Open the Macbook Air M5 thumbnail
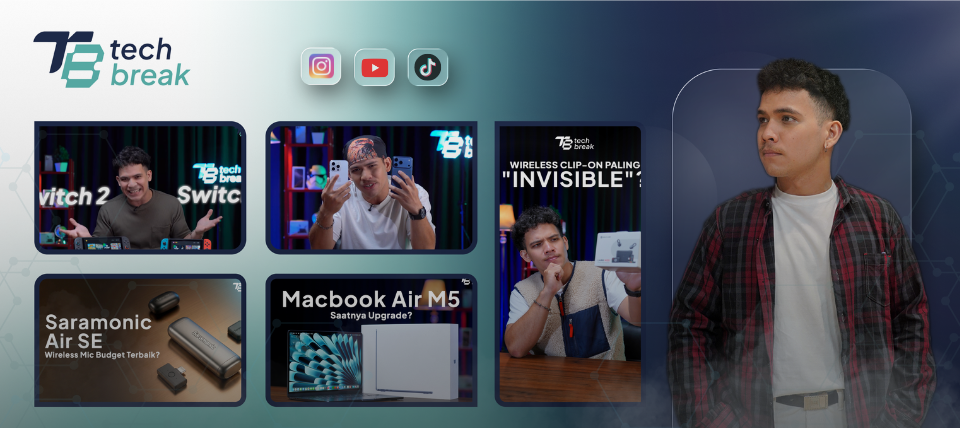Screen dimensions: 960x428 [371, 340]
